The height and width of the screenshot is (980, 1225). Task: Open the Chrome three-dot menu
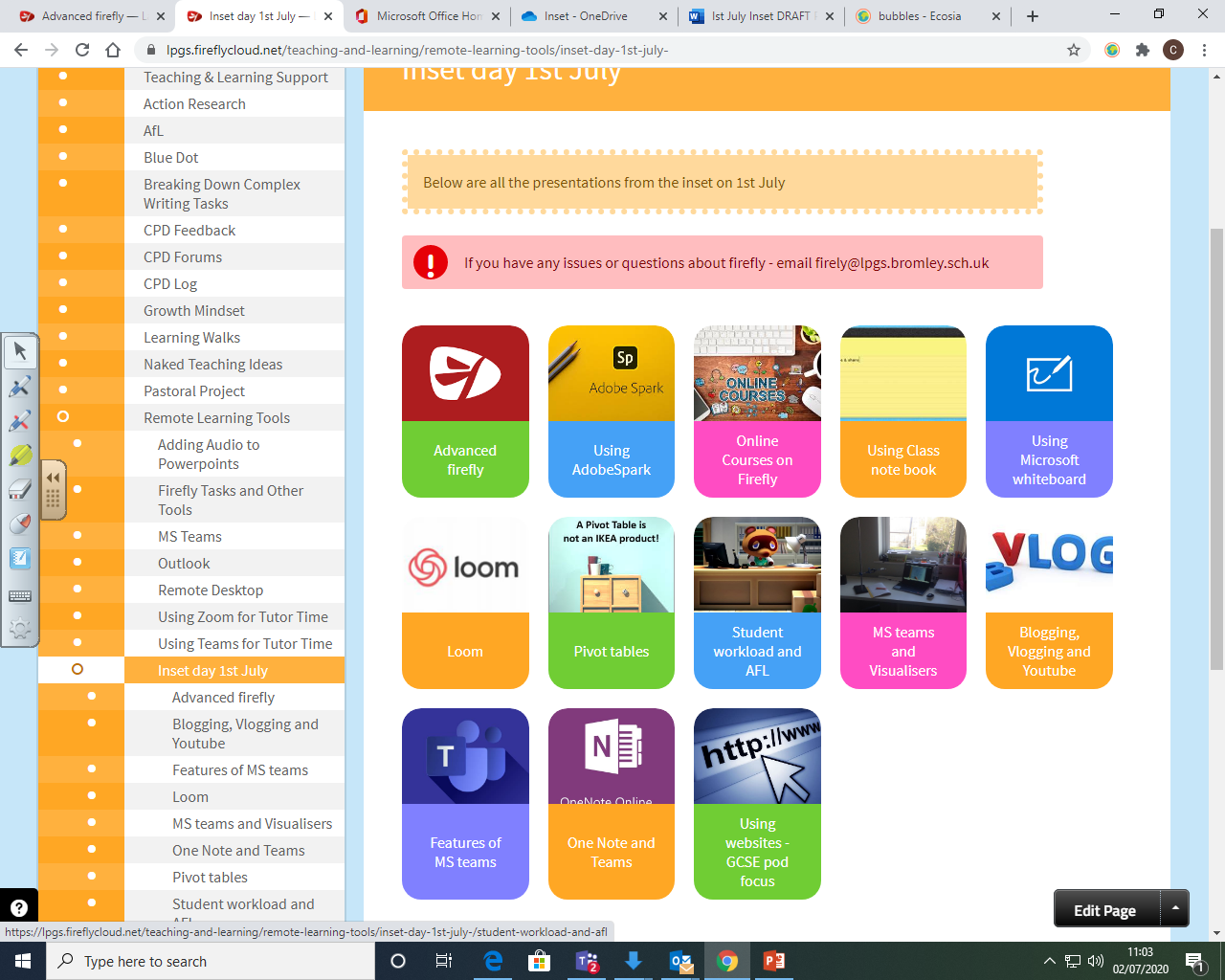coord(1204,50)
